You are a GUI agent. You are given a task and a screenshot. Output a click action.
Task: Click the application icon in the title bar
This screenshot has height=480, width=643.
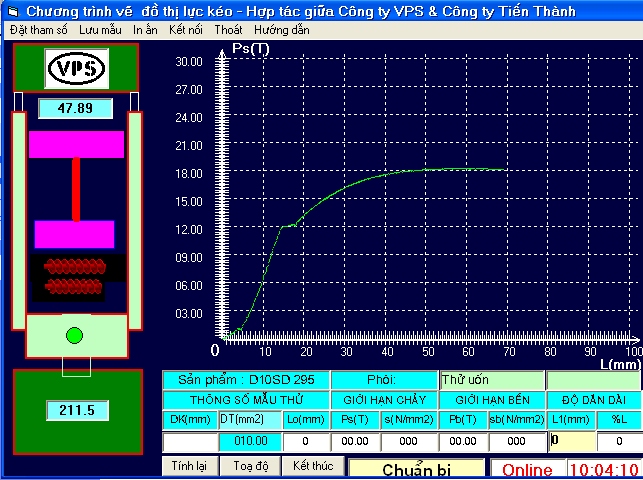[14, 11]
